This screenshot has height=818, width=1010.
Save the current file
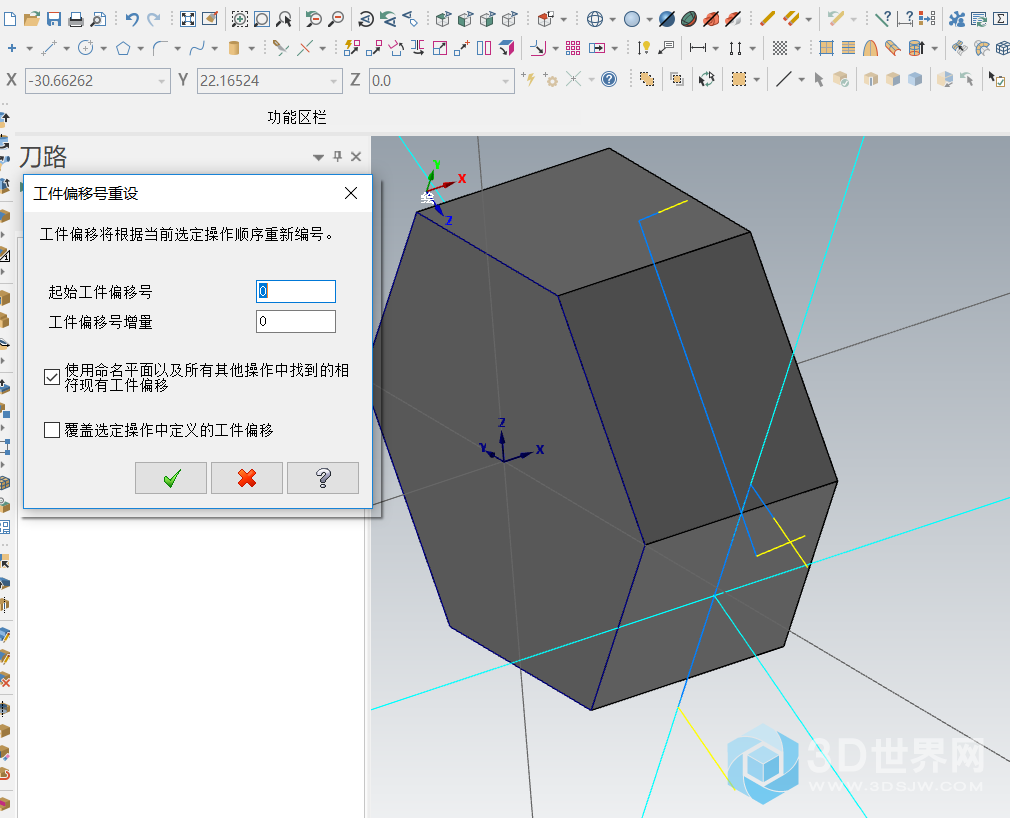tap(53, 19)
